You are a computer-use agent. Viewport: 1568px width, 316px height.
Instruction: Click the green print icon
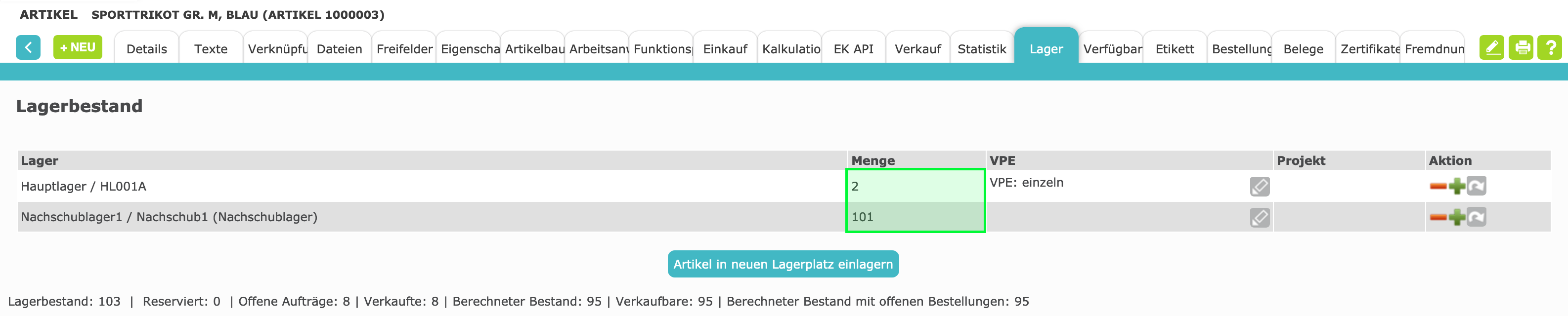(x=1521, y=47)
